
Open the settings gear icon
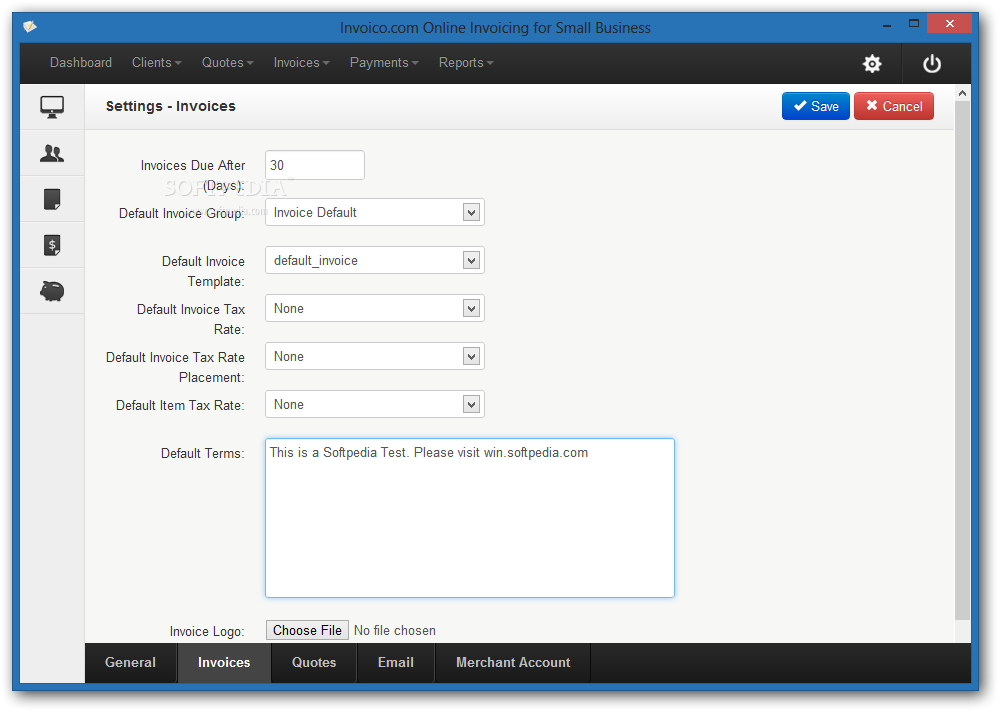[x=872, y=63]
